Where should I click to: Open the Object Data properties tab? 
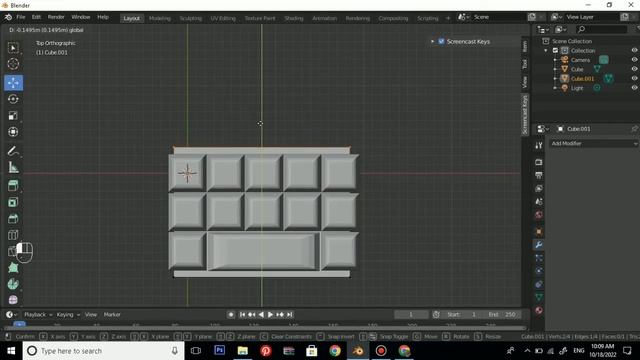(539, 297)
